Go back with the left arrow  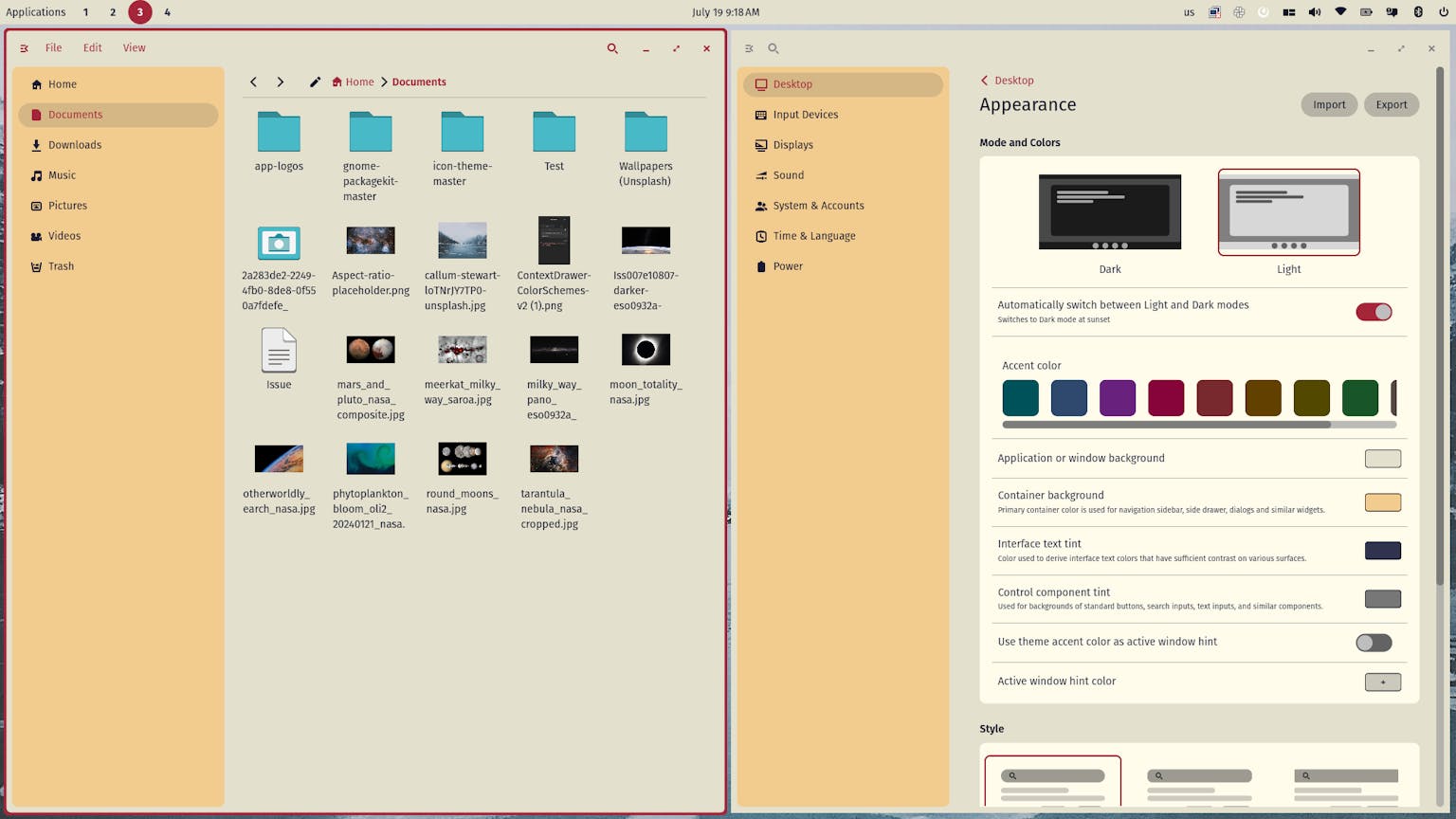tap(253, 82)
